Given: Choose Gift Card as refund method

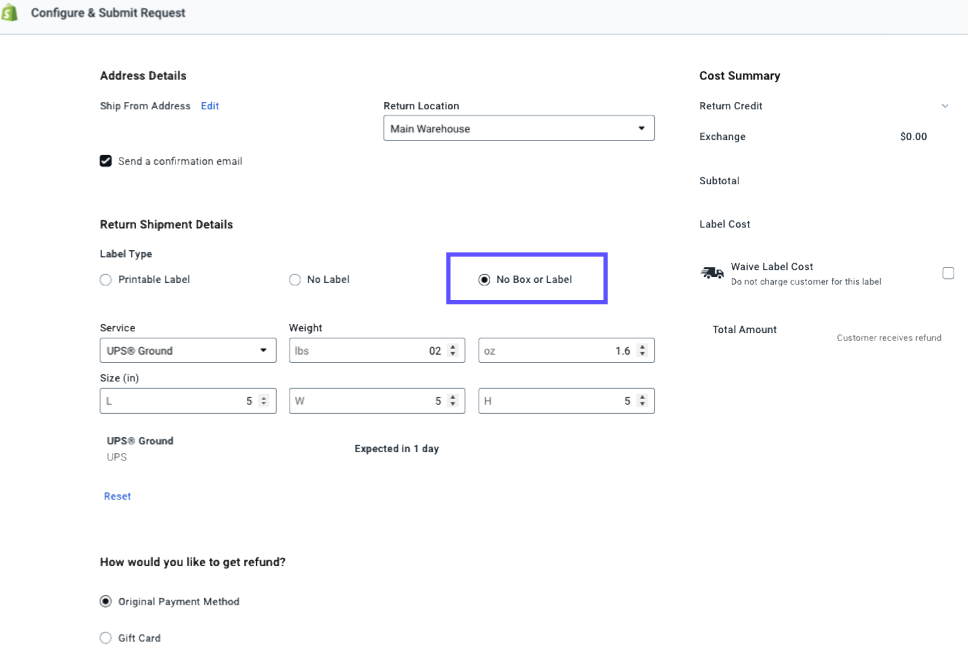Looking at the screenshot, I should point(105,637).
